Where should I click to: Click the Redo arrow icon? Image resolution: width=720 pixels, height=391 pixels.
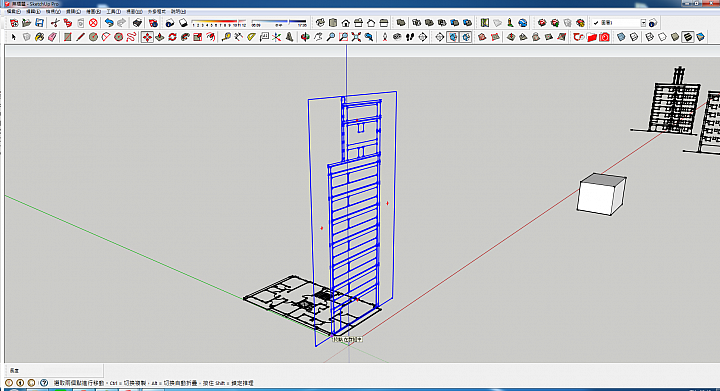[122, 22]
